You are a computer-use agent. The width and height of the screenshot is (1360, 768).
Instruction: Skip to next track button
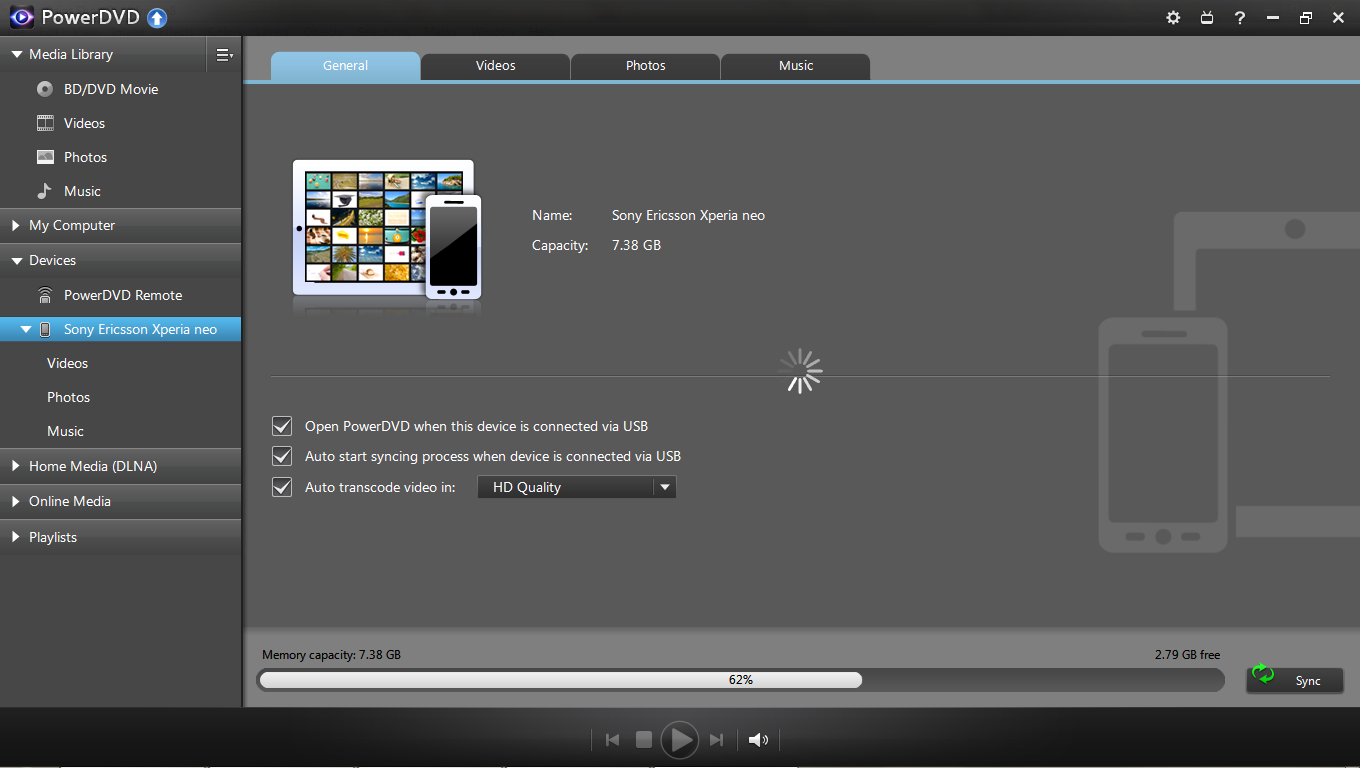coord(716,740)
